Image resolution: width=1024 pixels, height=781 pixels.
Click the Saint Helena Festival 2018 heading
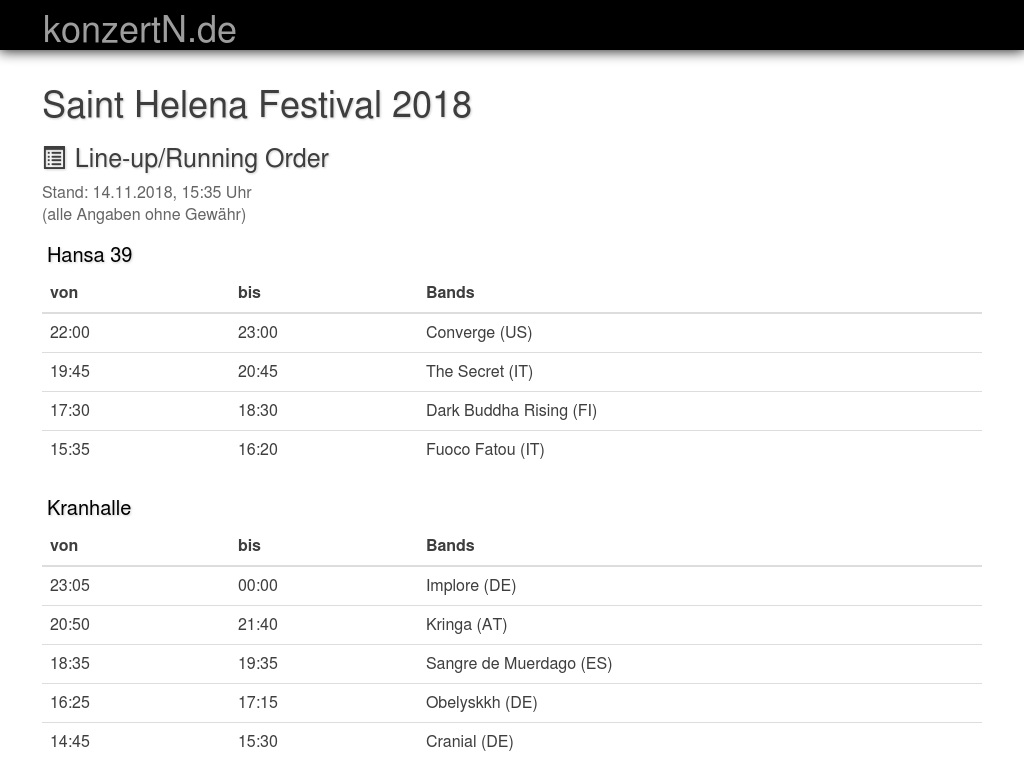[256, 105]
